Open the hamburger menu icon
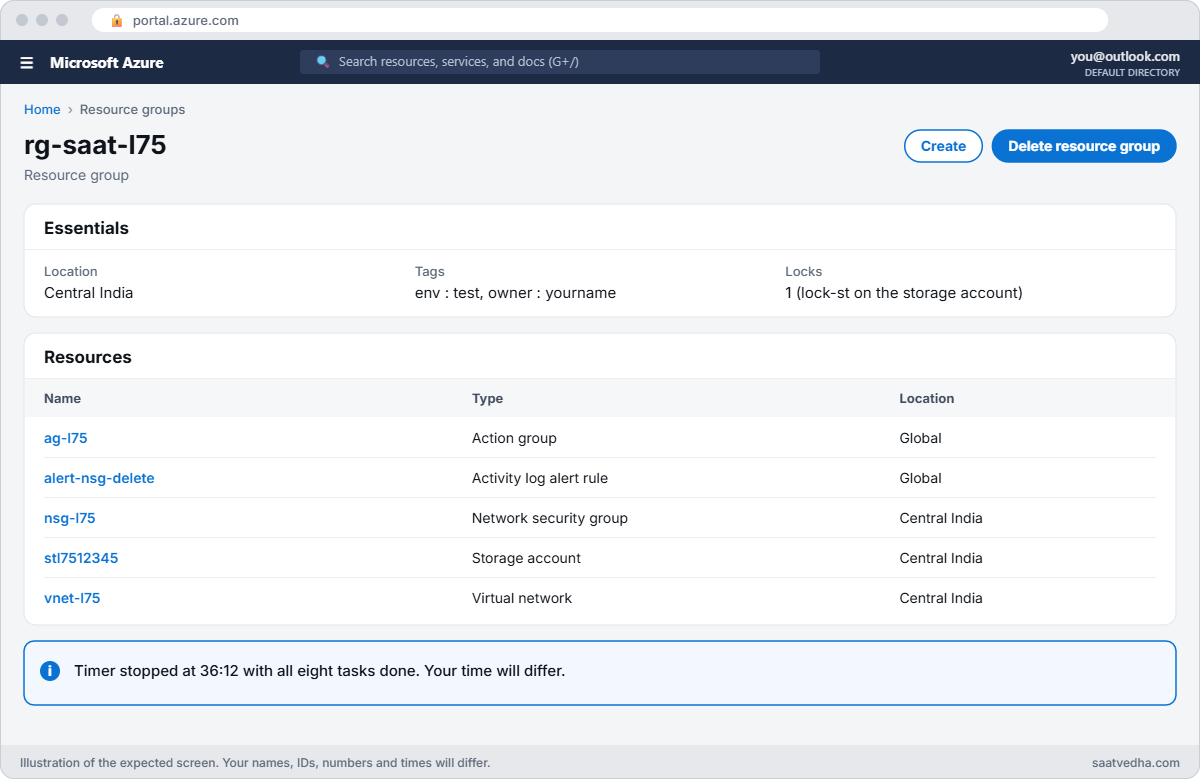Screen dimensions: 1200x779 pos(27,63)
